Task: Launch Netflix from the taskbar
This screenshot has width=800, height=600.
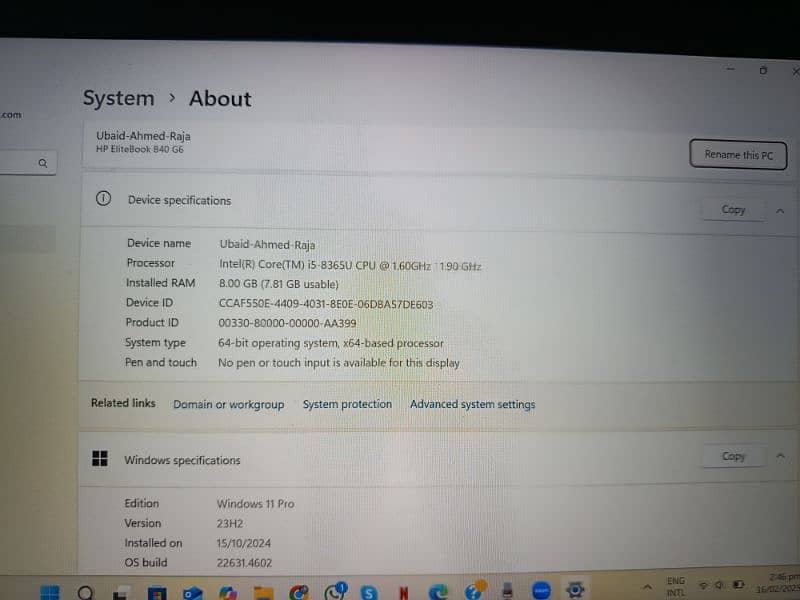Action: pos(403,590)
